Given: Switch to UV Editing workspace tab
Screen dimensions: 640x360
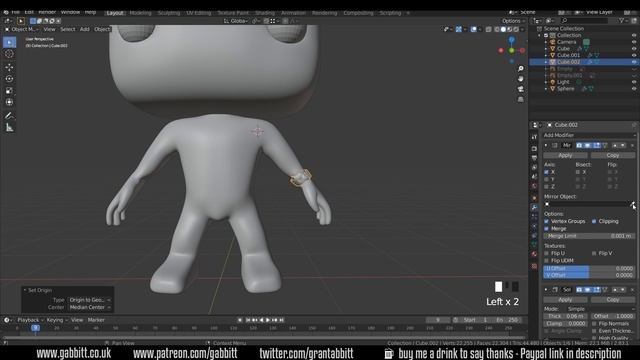Looking at the screenshot, I should 199,13.
